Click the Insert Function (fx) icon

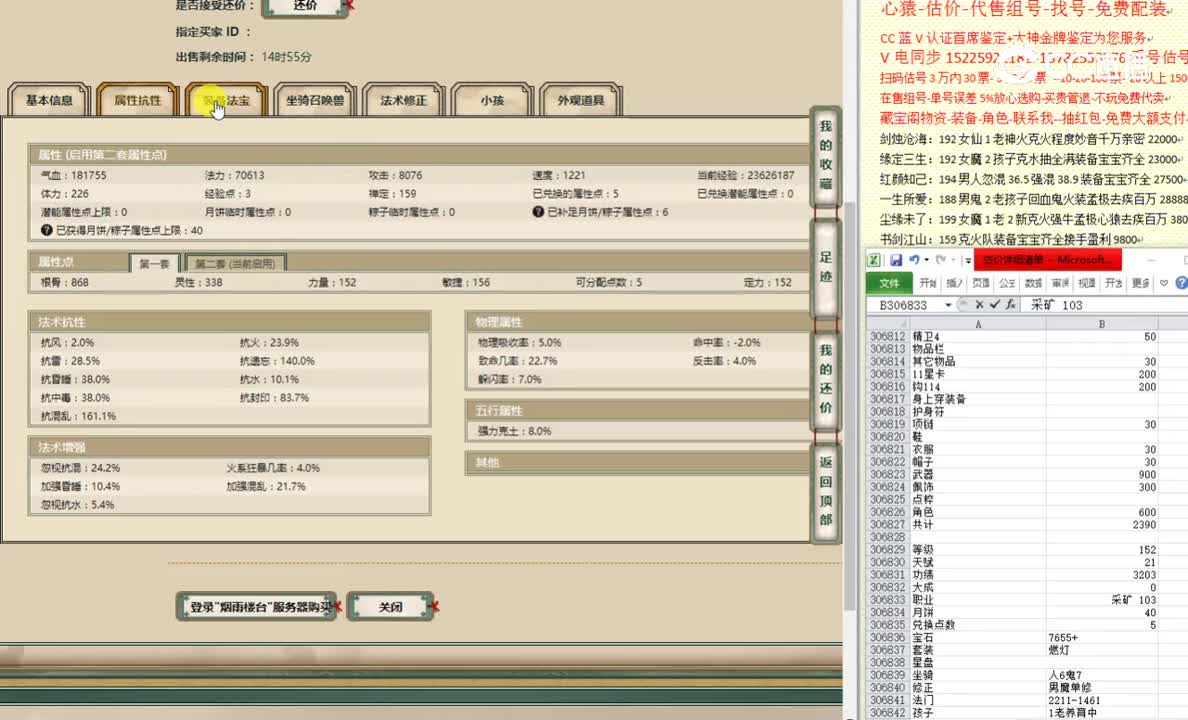coord(1009,302)
